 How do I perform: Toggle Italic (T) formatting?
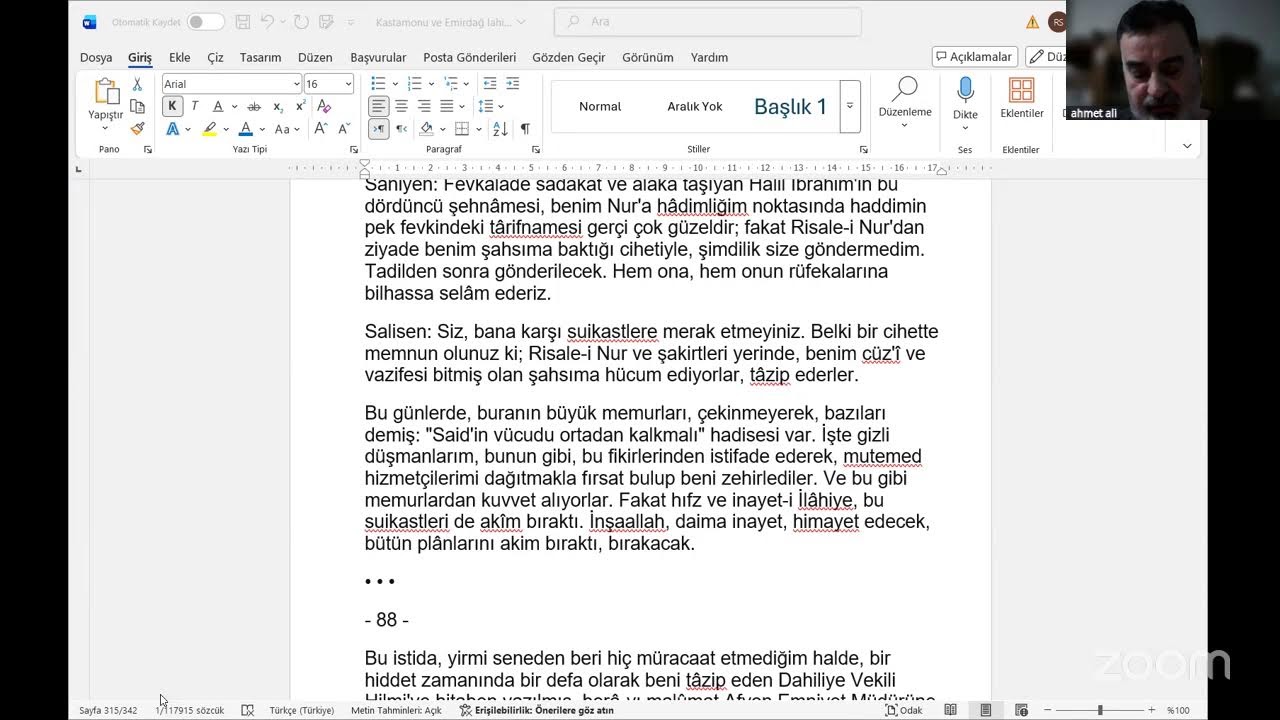coord(194,106)
